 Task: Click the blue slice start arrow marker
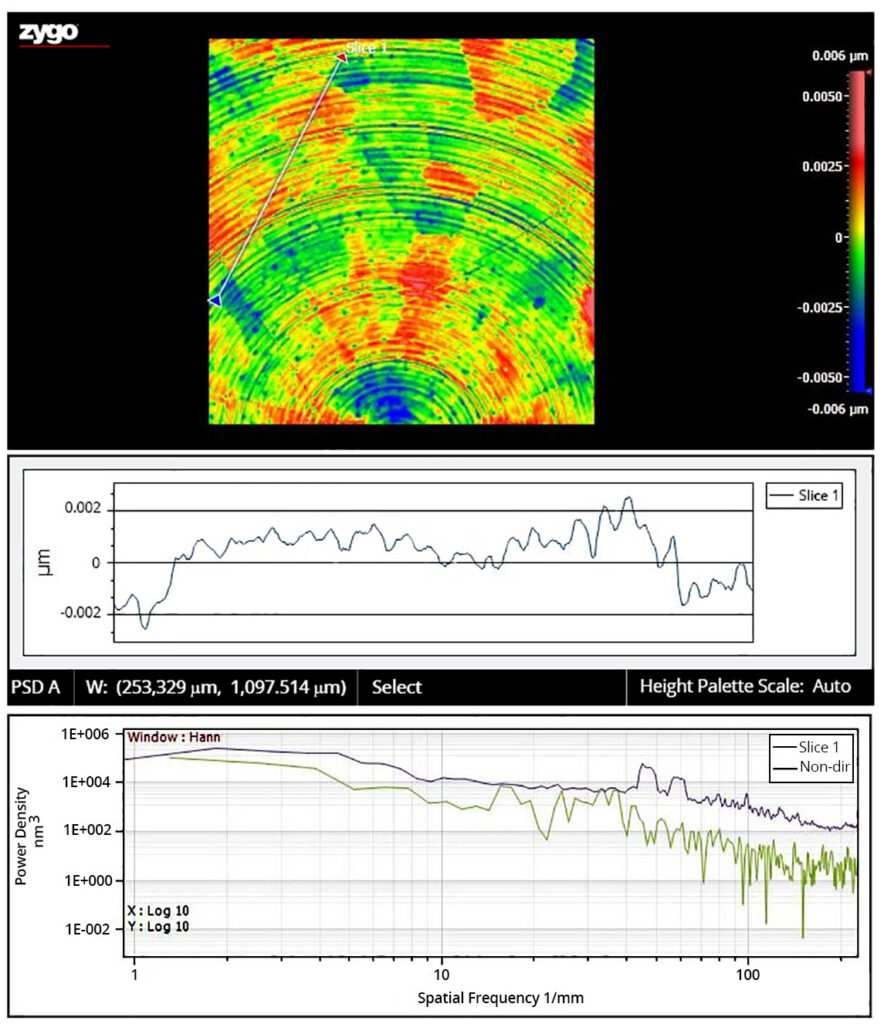point(214,301)
